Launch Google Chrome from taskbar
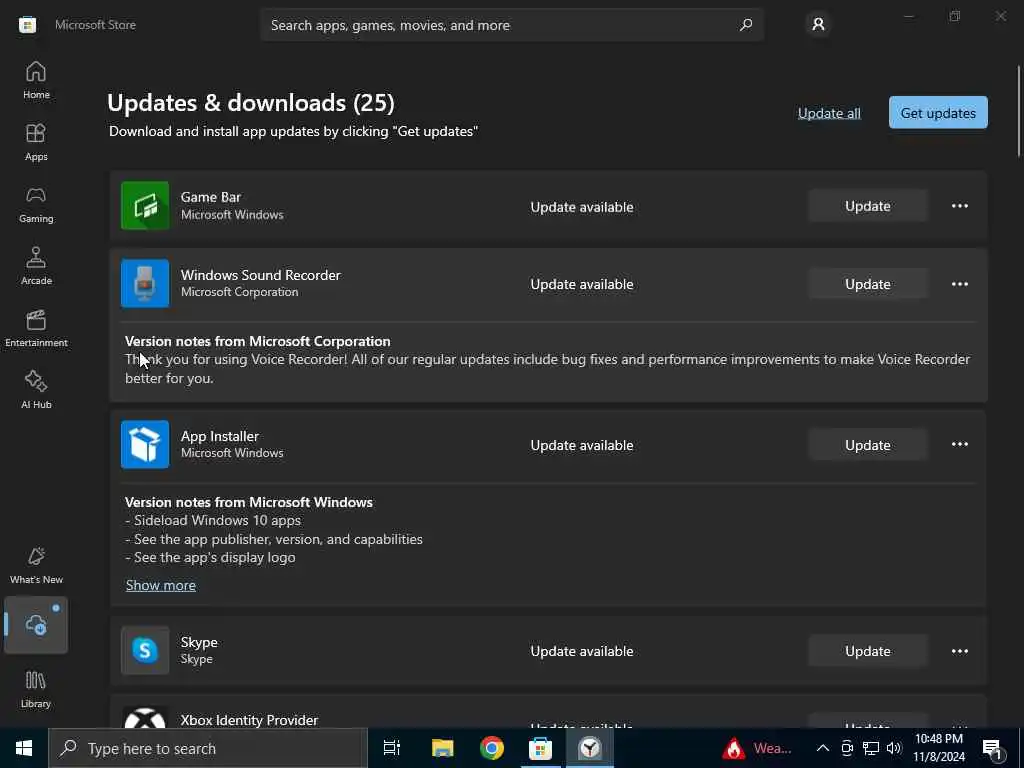Viewport: 1024px width, 768px height. click(492, 748)
